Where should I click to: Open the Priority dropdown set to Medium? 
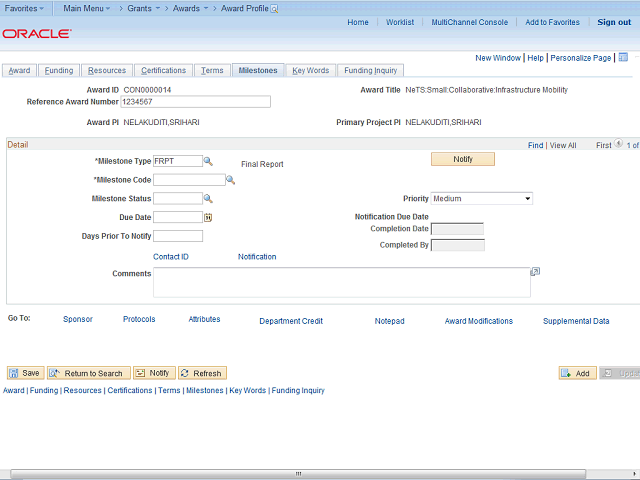(x=482, y=199)
